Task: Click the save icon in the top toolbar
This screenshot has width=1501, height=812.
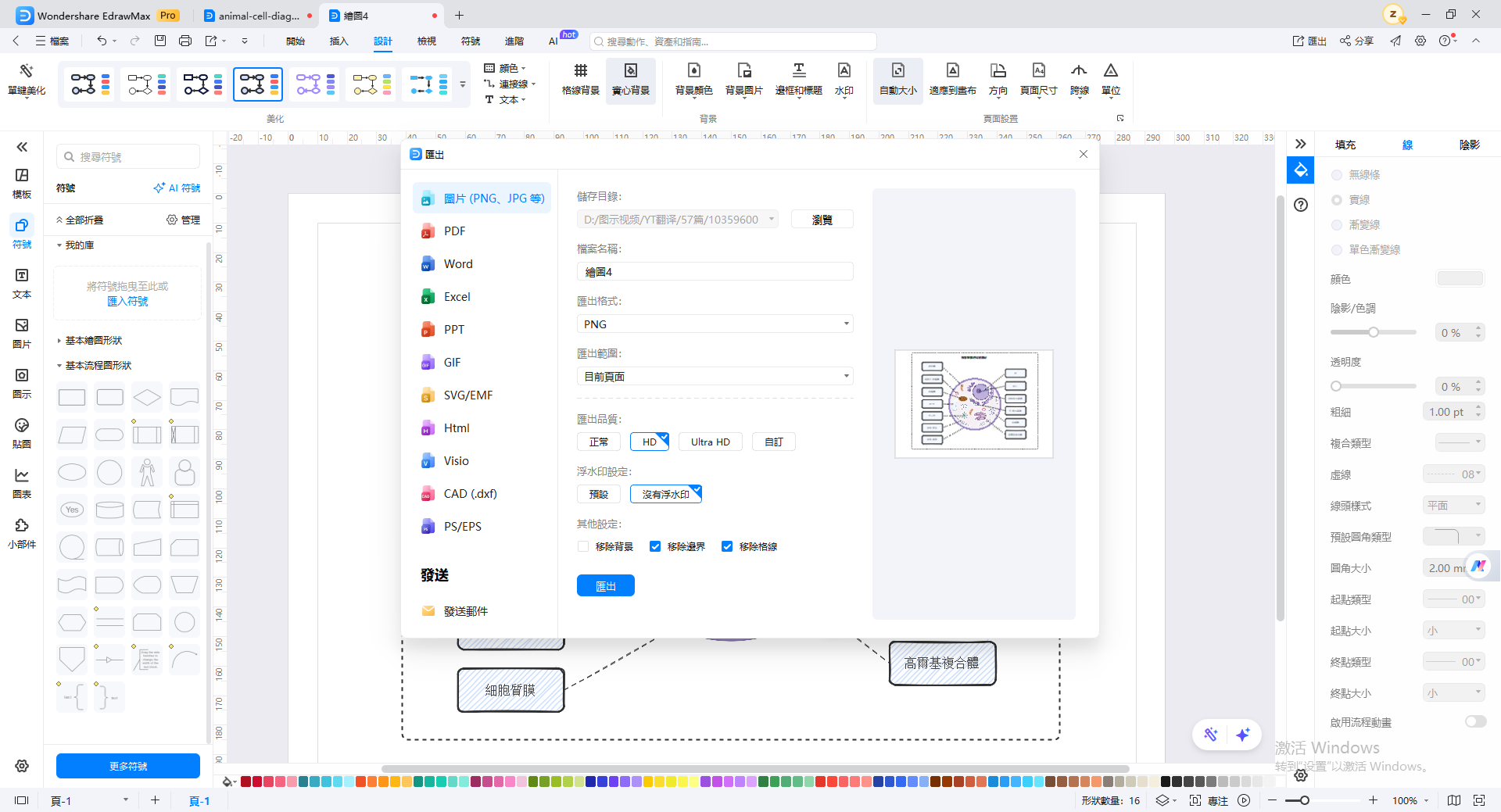Action: pyautogui.click(x=160, y=41)
